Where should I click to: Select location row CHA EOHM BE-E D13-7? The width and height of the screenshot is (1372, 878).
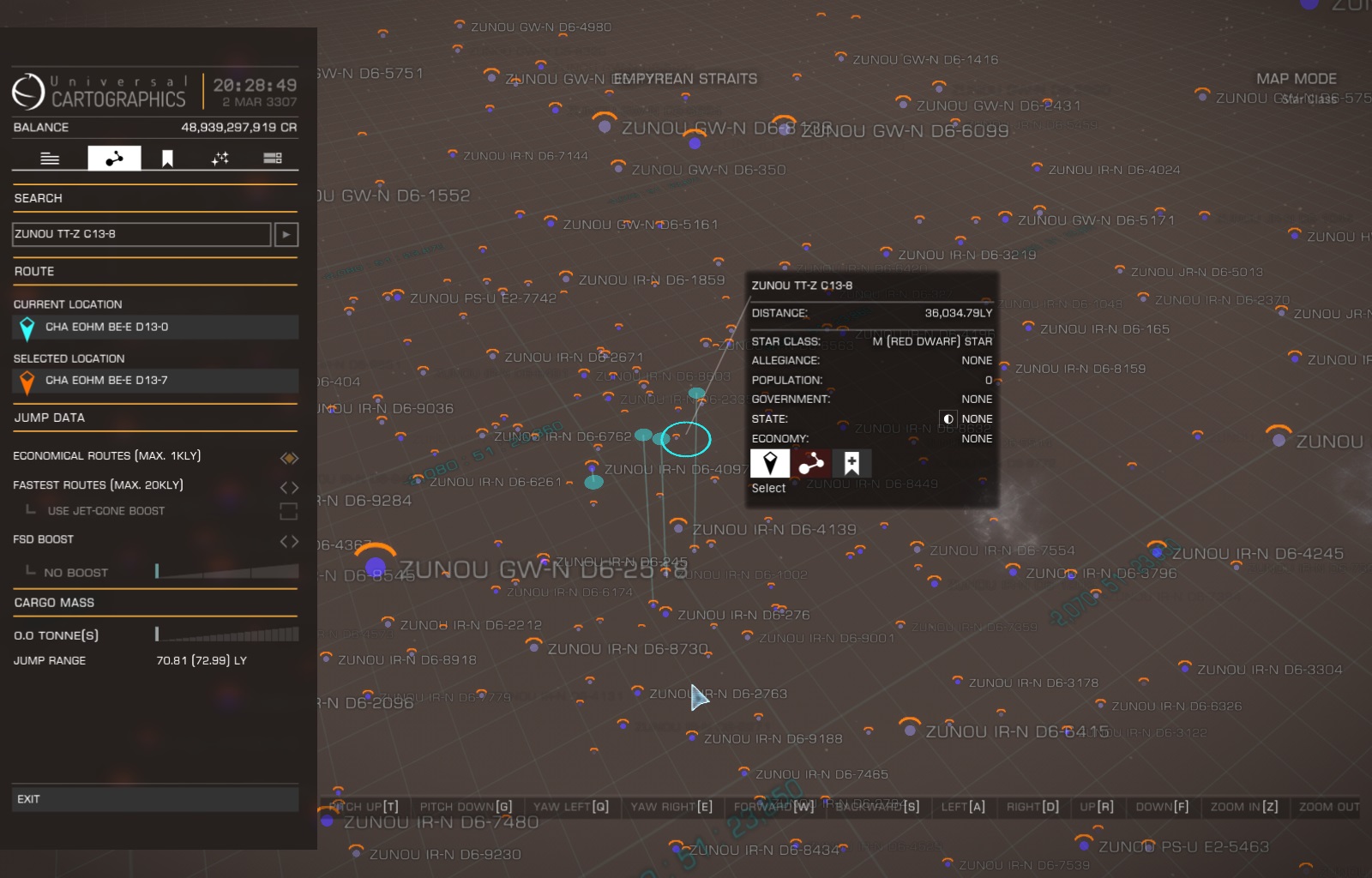pyautogui.click(x=155, y=380)
